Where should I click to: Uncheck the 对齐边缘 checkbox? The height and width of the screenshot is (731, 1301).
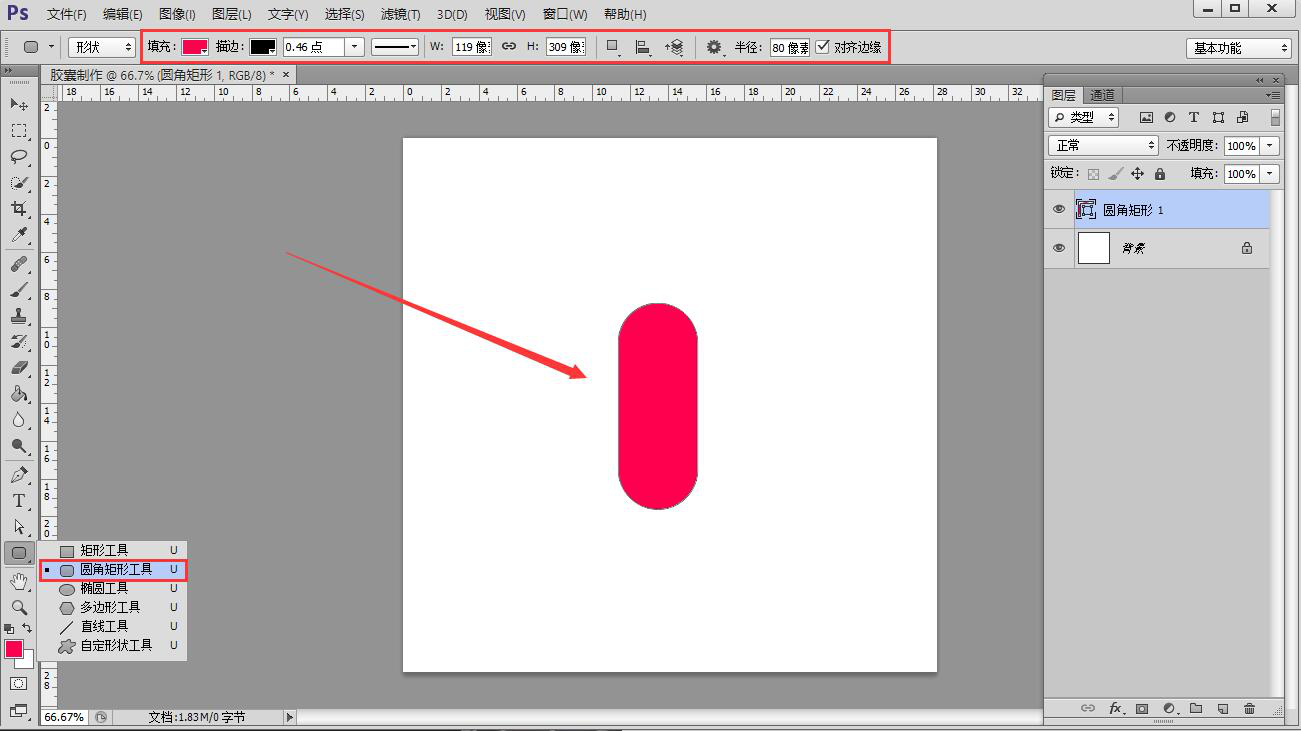[x=823, y=47]
